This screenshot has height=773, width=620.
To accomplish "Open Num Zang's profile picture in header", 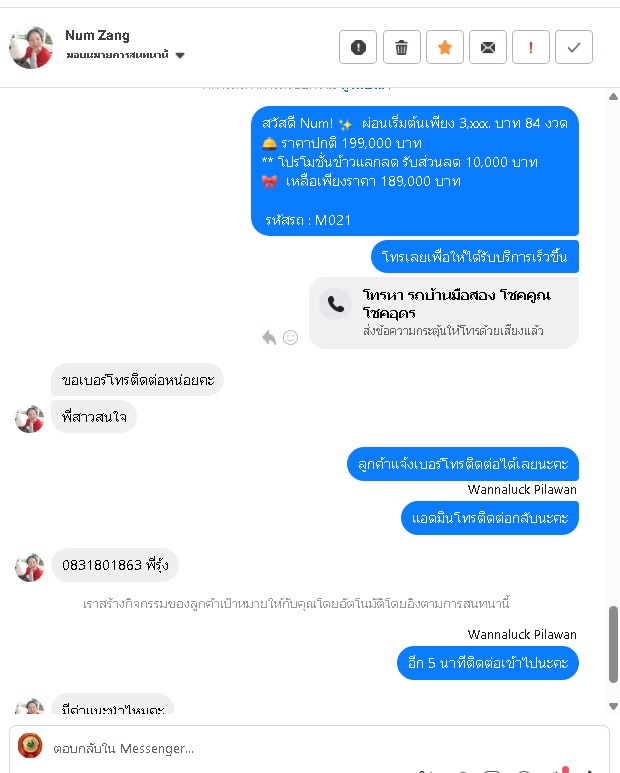I will [31, 47].
